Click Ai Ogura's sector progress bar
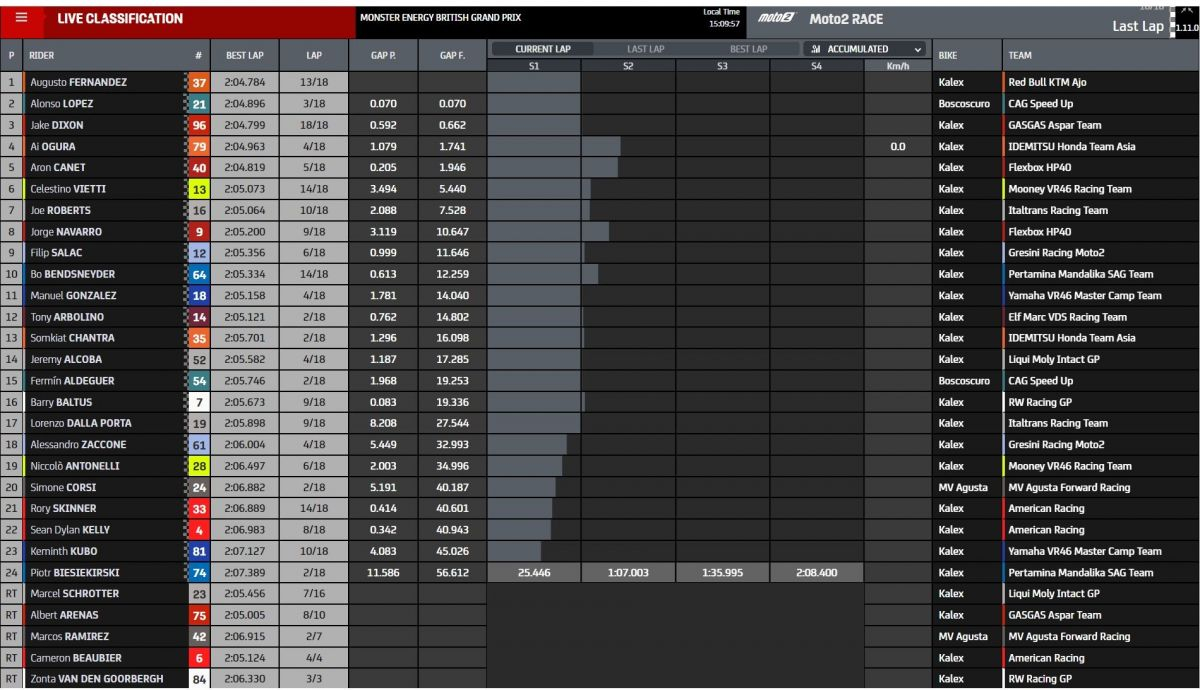 tap(553, 147)
